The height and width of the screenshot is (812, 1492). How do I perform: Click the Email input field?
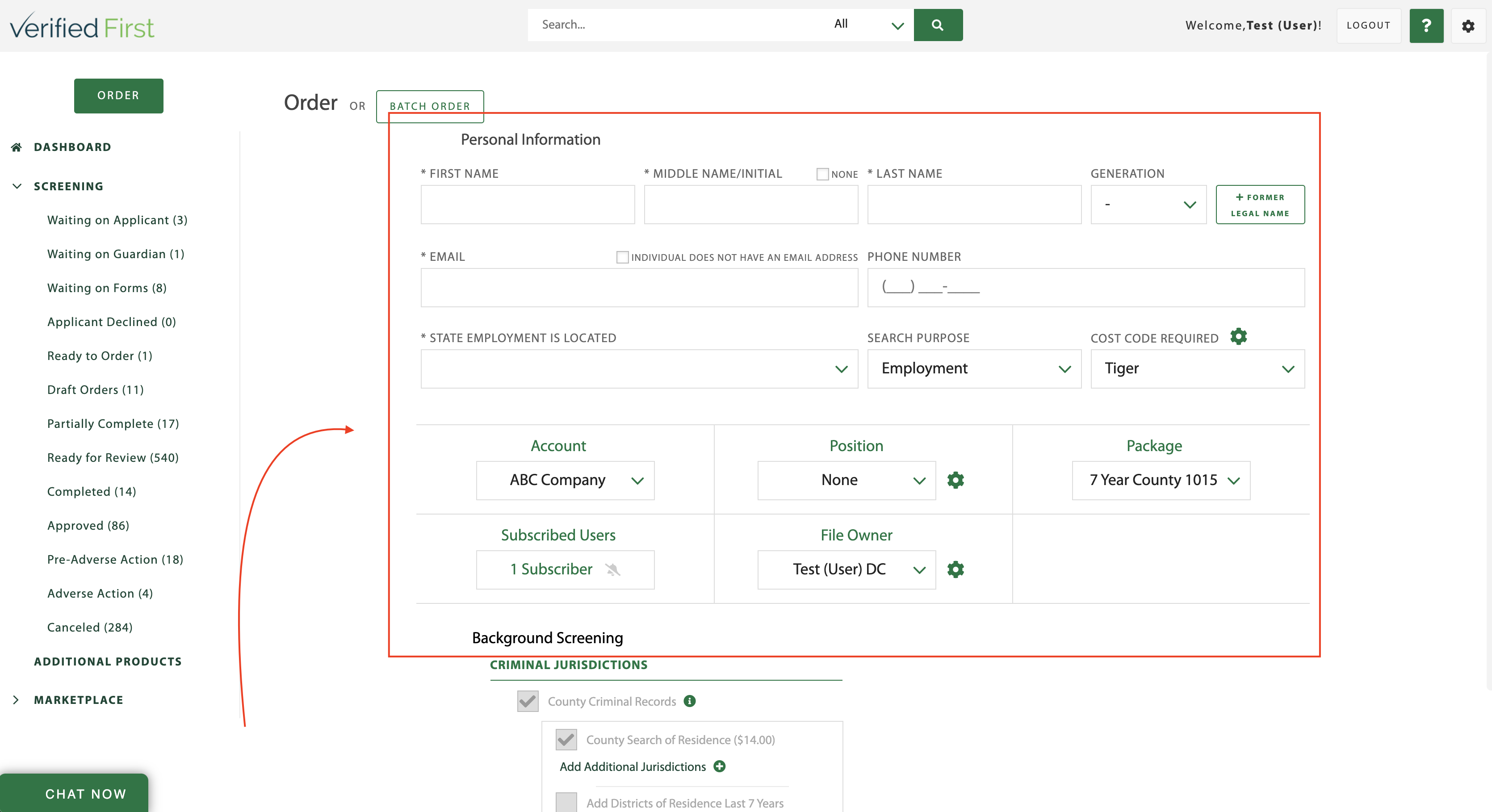(639, 287)
